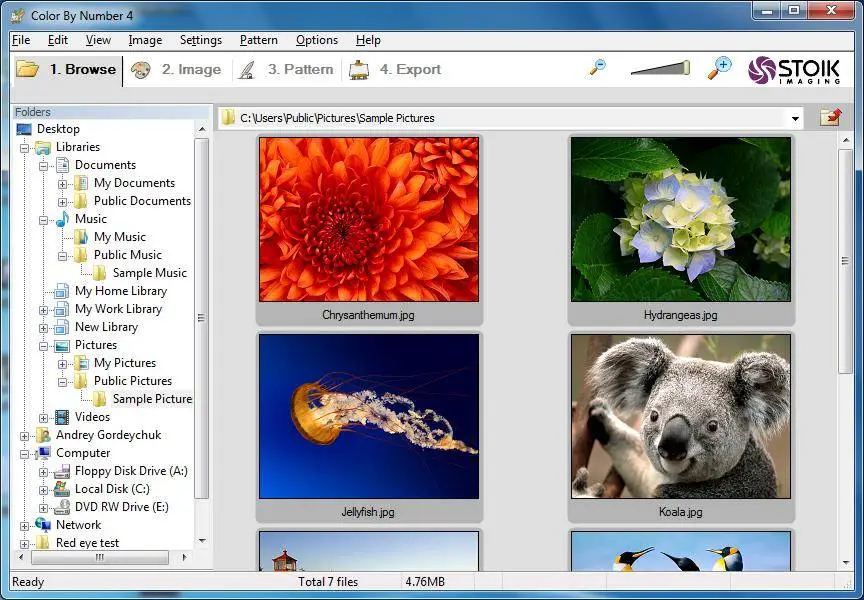Open the Options menu

click(x=317, y=40)
